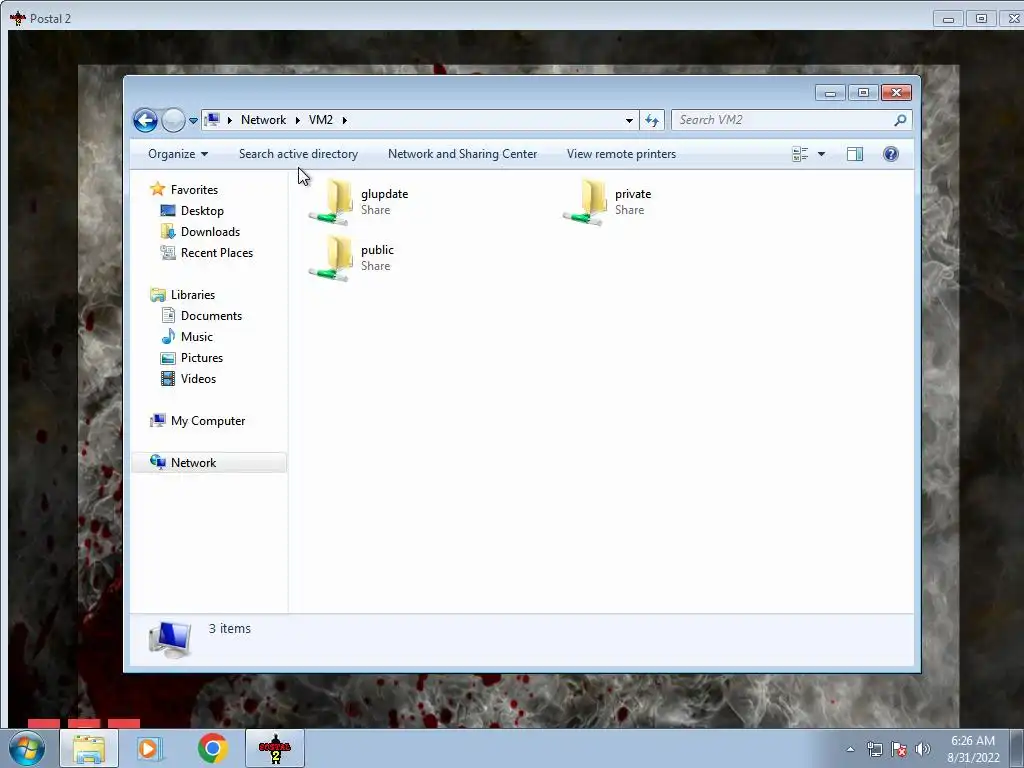Open the network tray icon
Viewport: 1024px width, 768px height.
pos(874,749)
